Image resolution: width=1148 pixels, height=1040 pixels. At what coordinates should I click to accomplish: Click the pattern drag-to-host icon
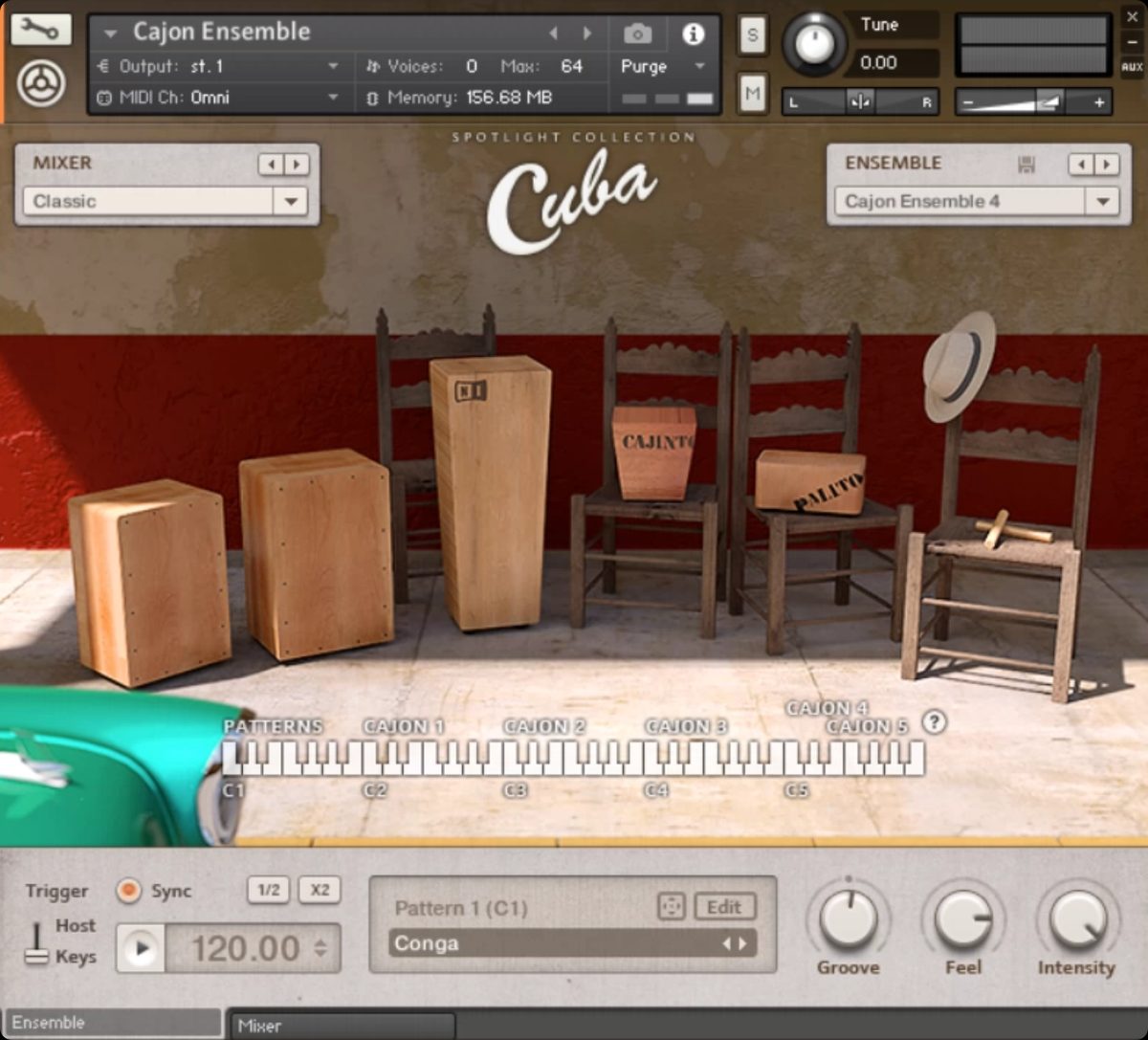pos(671,906)
